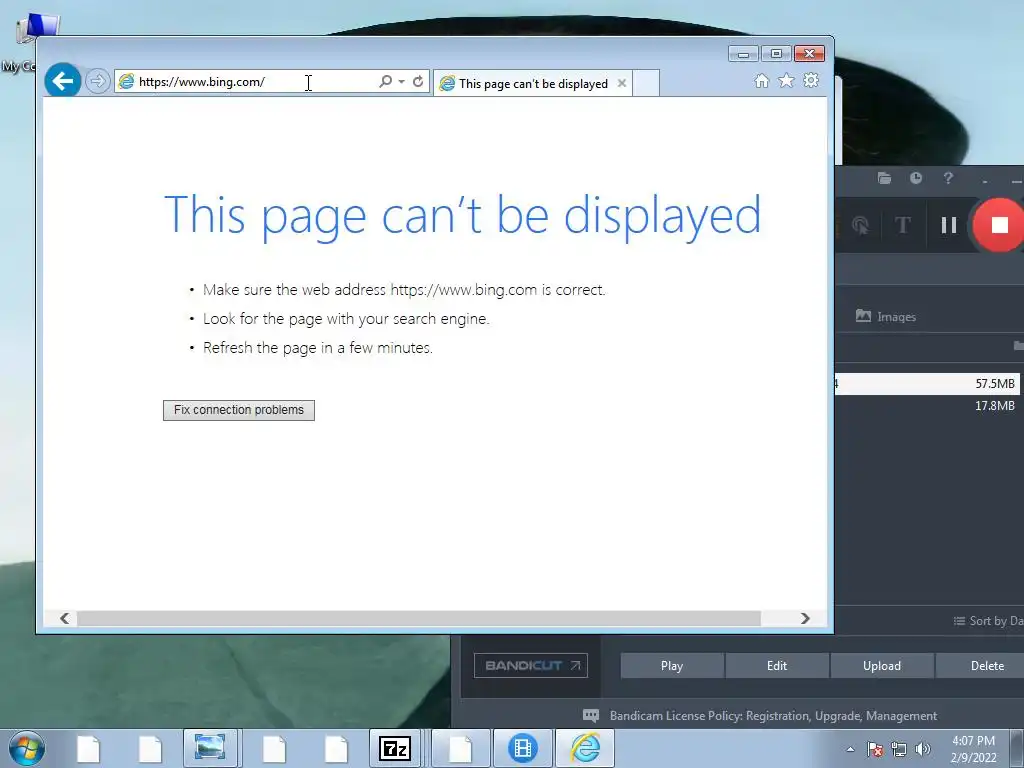Viewport: 1024px width, 768px height.
Task: Click the network tray icon
Action: click(x=899, y=749)
